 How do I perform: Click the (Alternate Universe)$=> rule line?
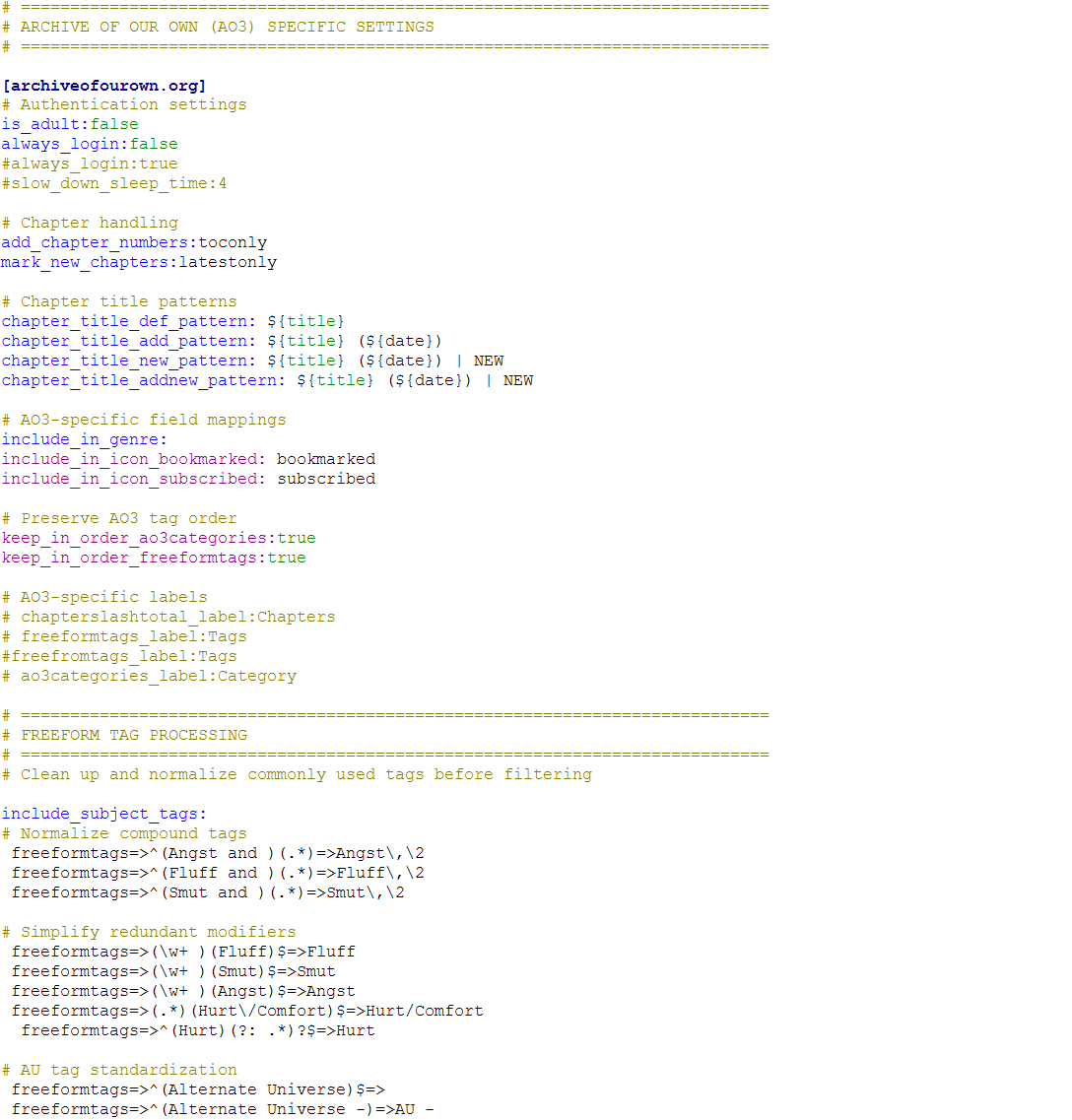click(199, 1090)
